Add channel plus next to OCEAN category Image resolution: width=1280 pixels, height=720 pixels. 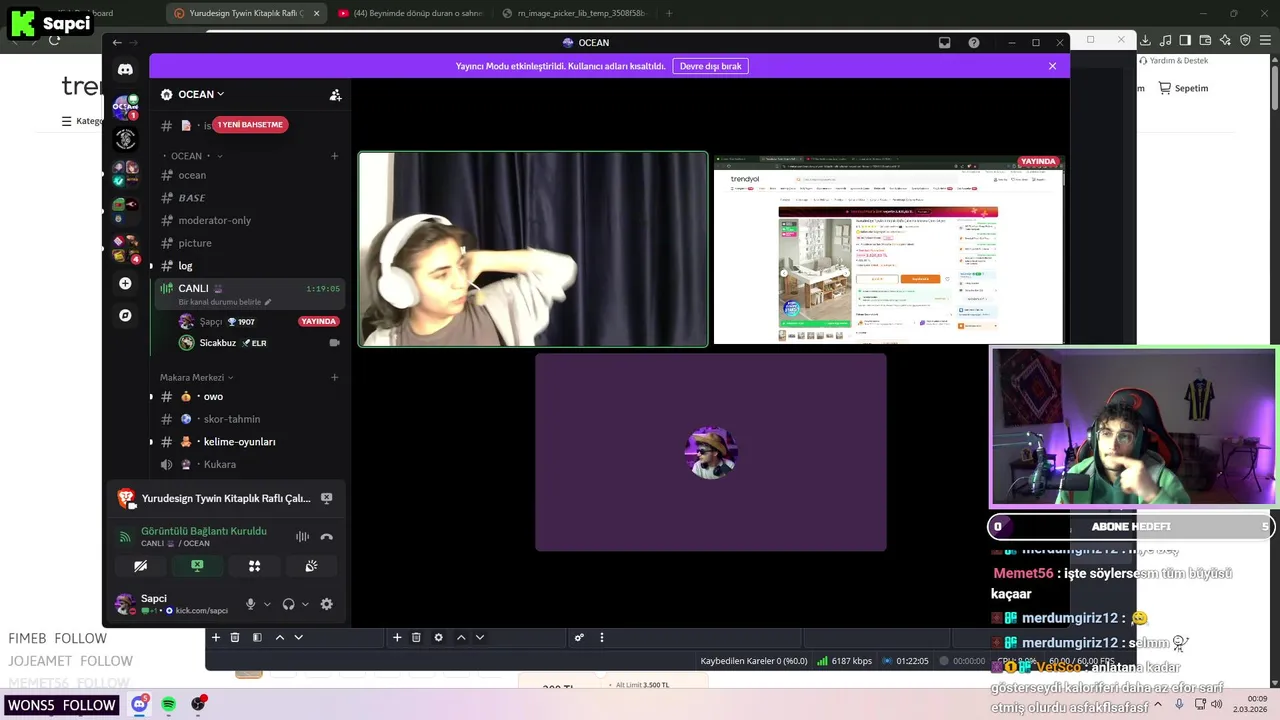click(x=334, y=156)
